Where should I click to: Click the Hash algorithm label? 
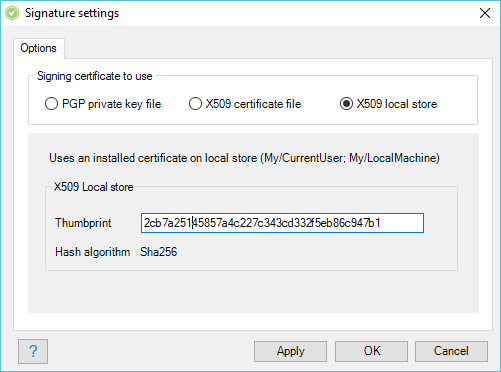pos(93,252)
